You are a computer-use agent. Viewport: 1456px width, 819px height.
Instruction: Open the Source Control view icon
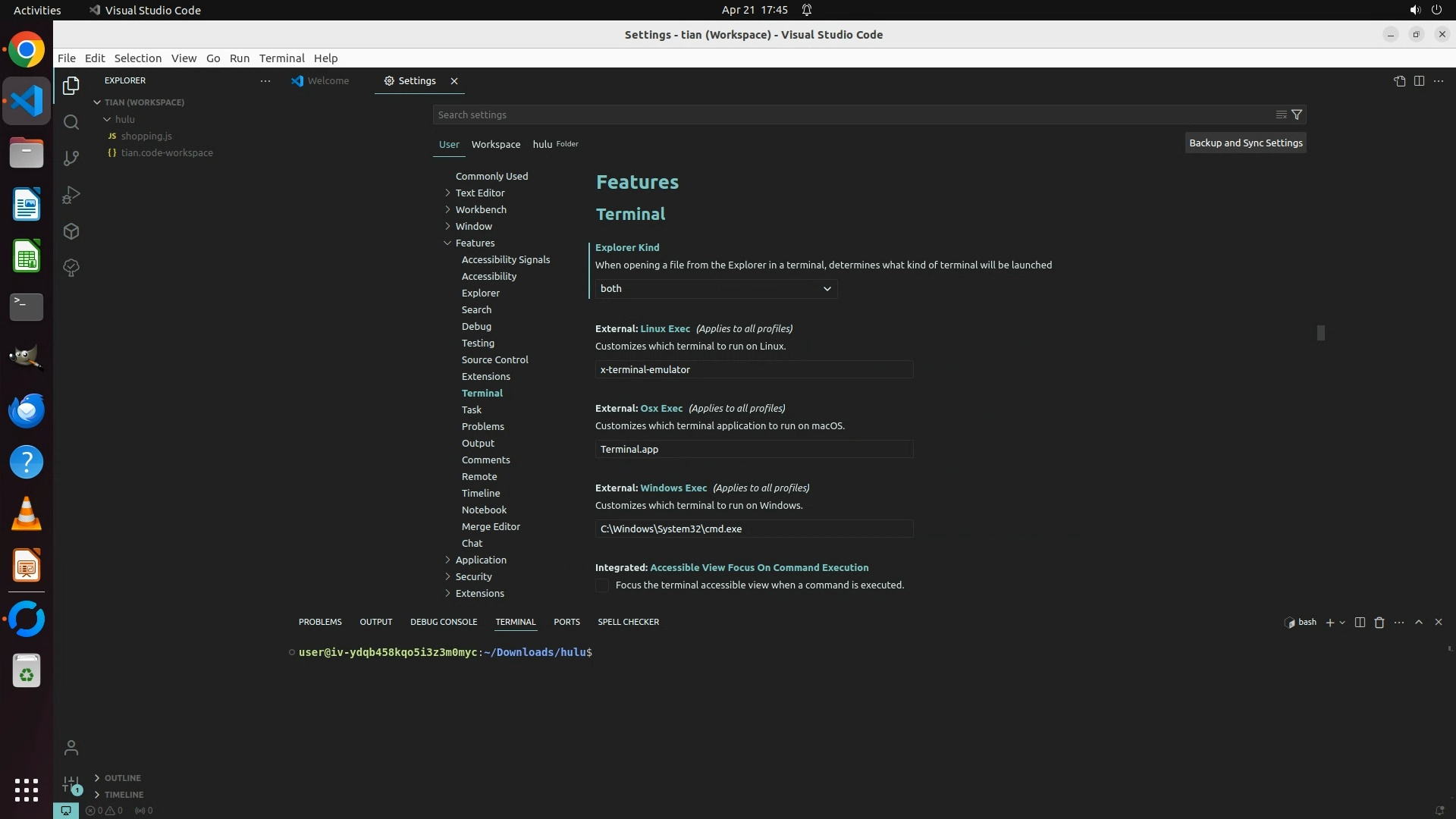(x=71, y=158)
